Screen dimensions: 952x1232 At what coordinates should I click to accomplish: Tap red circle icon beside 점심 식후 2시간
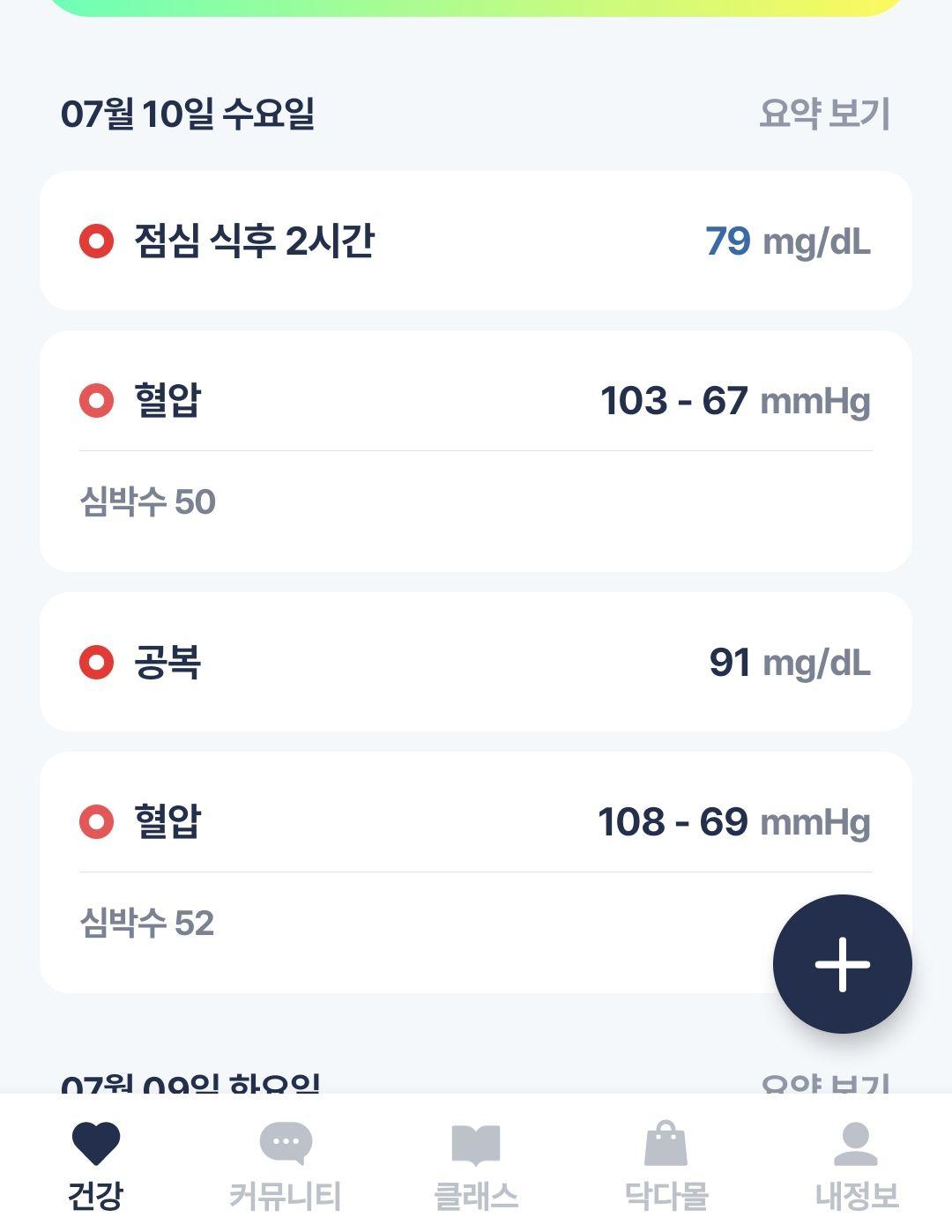(96, 241)
